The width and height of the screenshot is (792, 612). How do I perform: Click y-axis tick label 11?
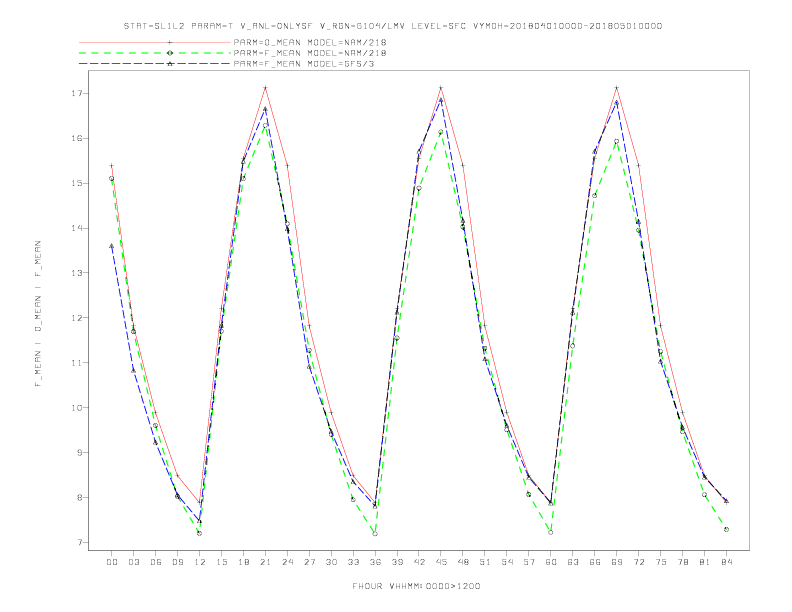(x=77, y=363)
